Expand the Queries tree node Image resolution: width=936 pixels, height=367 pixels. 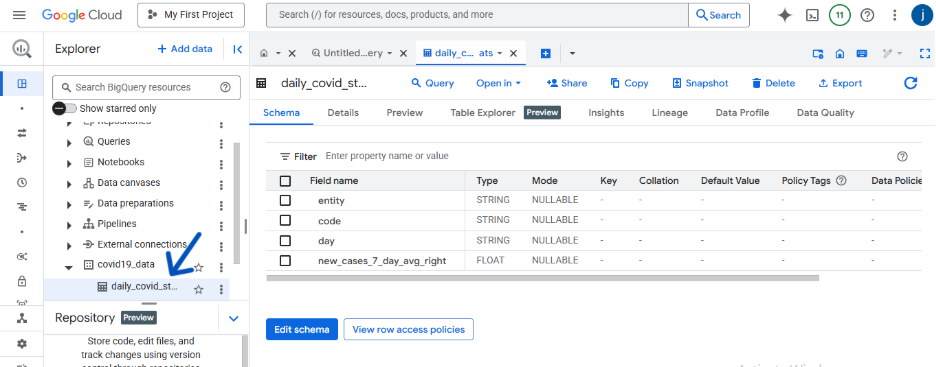[x=69, y=143]
